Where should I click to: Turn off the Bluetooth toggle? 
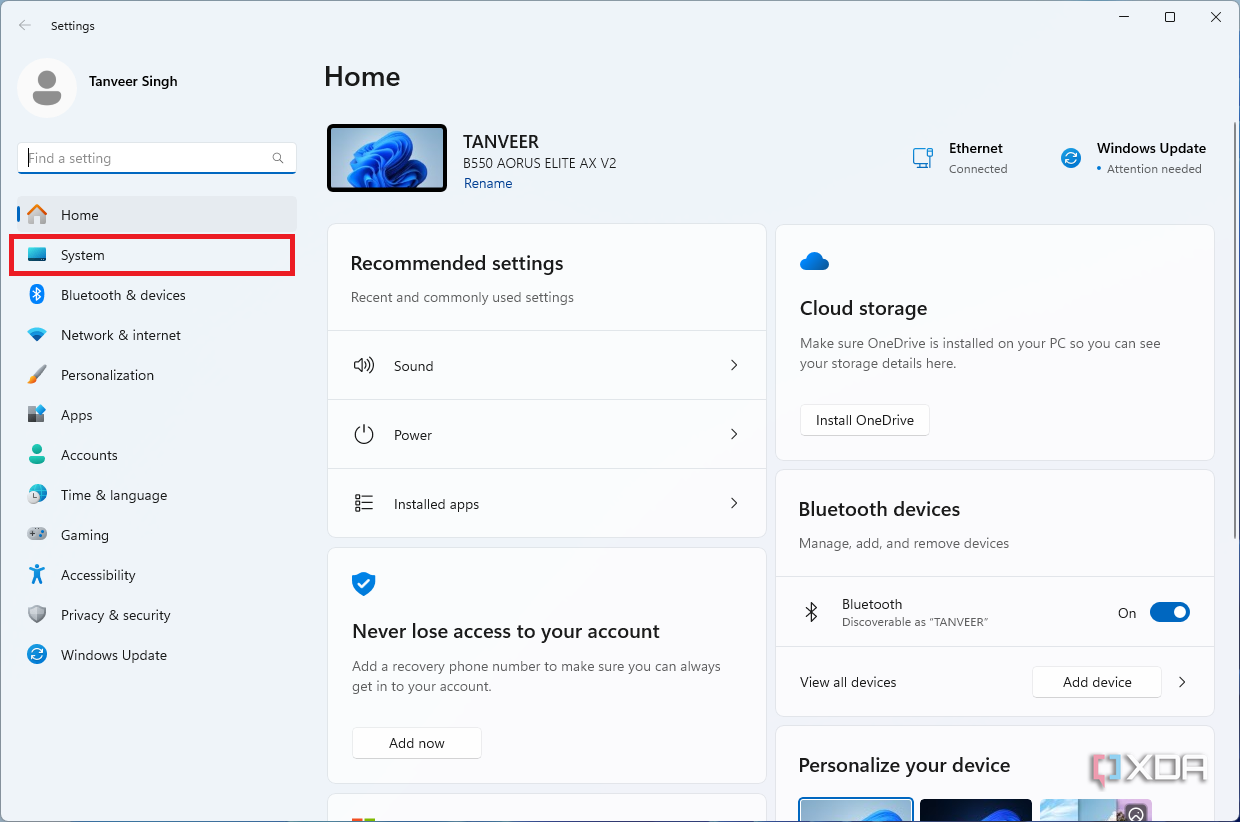1169,613
